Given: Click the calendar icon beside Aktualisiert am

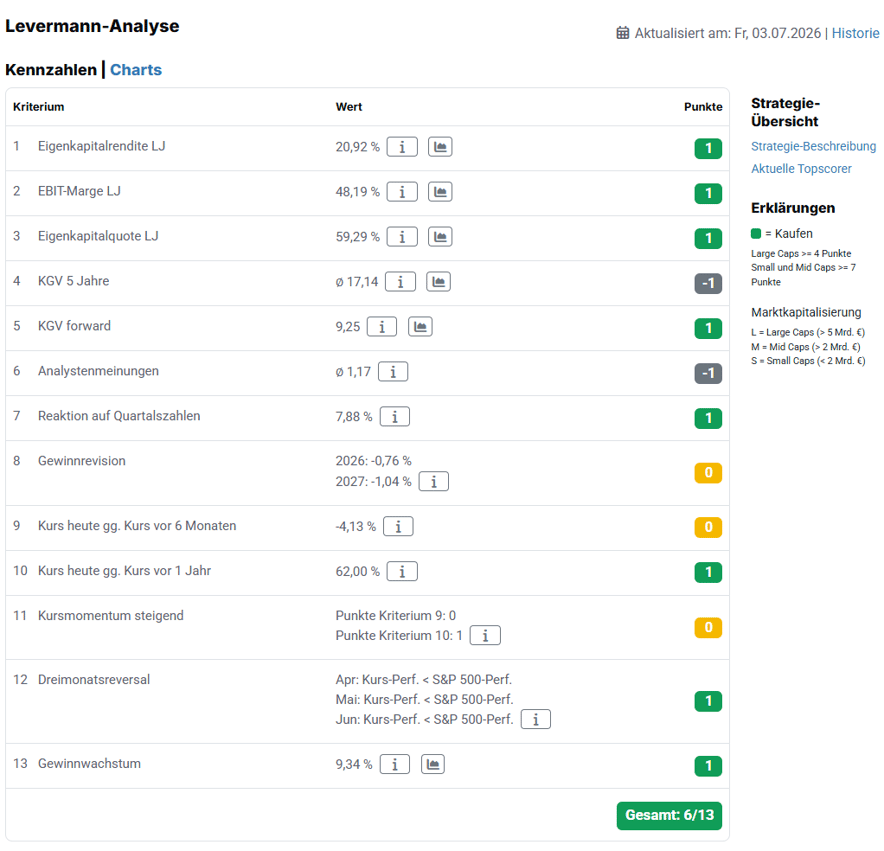Looking at the screenshot, I should point(622,33).
